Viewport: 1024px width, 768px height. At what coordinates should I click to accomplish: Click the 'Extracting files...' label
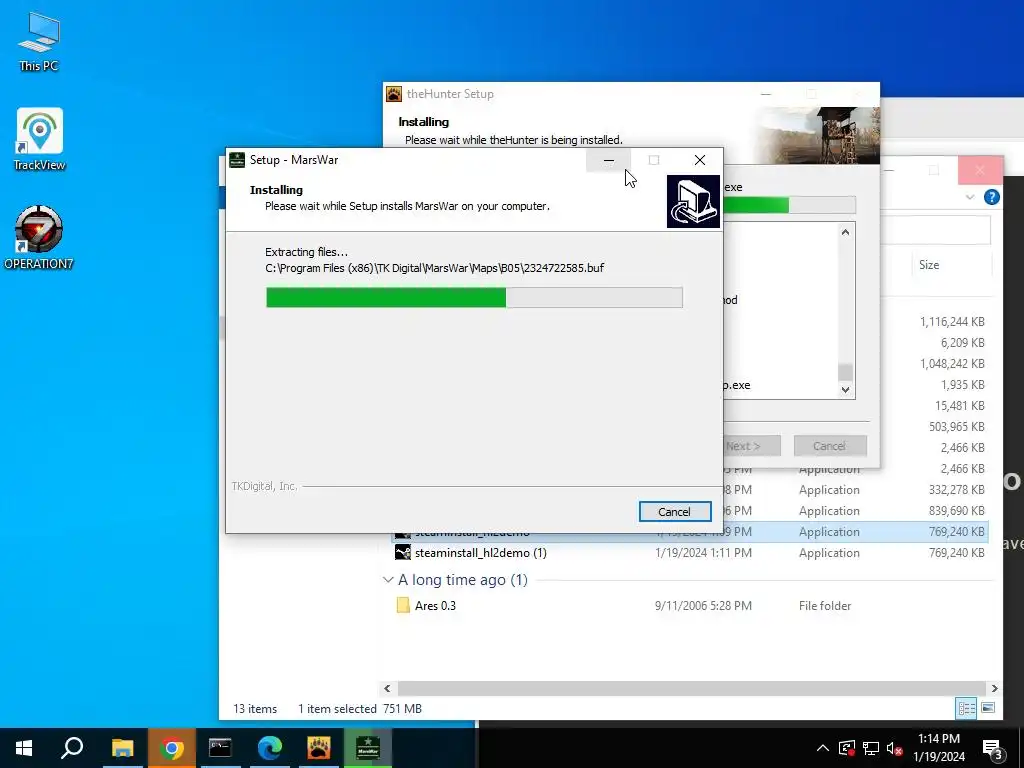[x=306, y=251]
